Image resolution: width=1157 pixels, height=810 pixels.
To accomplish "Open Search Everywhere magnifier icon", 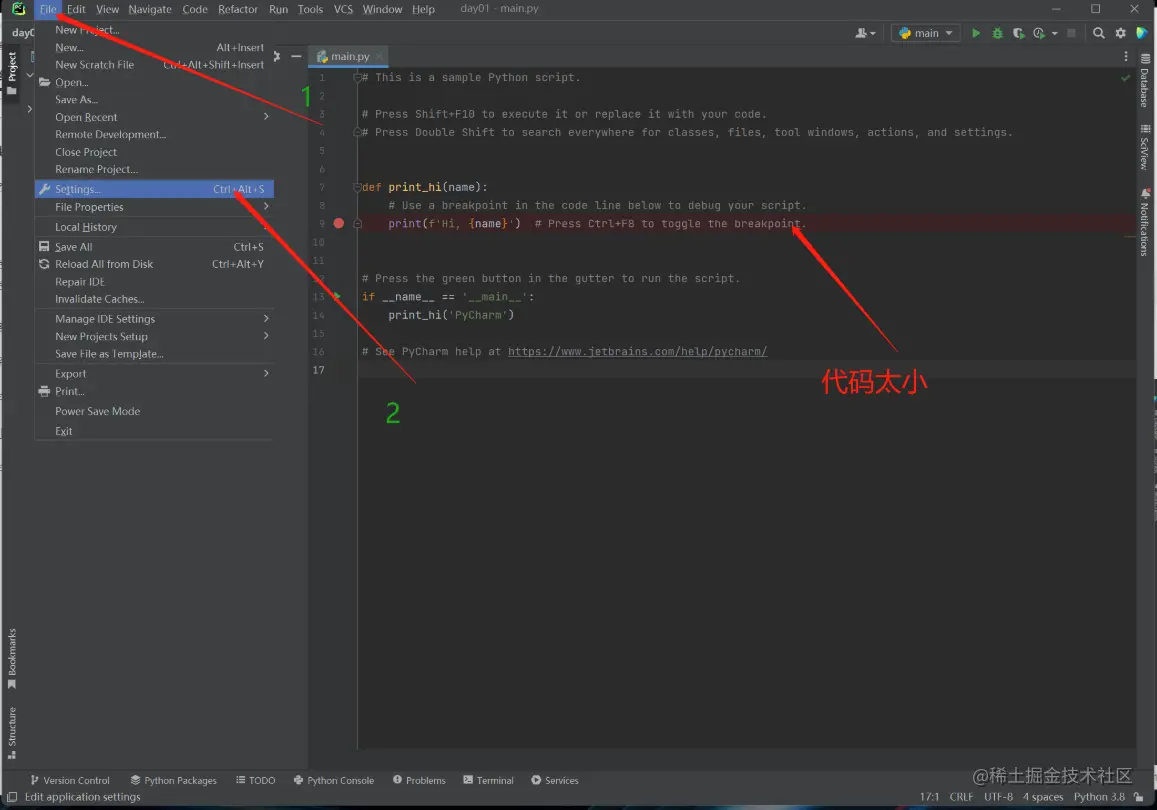I will (1099, 33).
